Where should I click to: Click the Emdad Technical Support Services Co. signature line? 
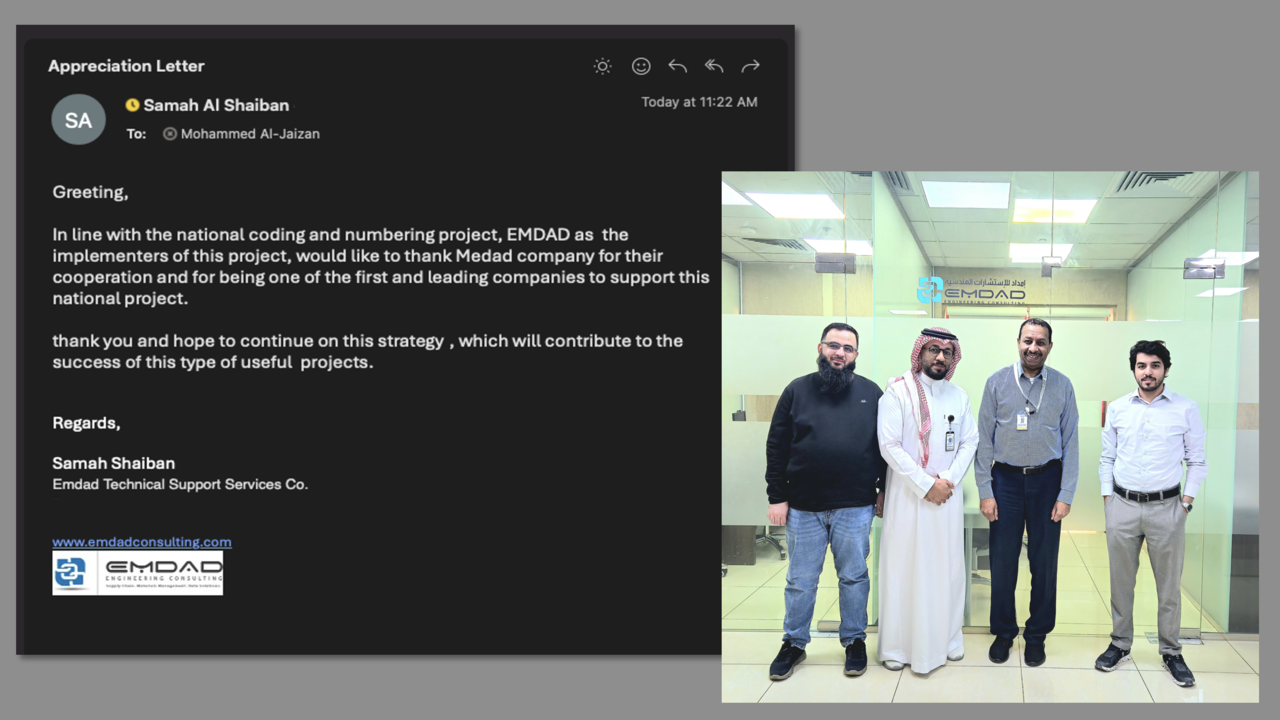[x=180, y=484]
